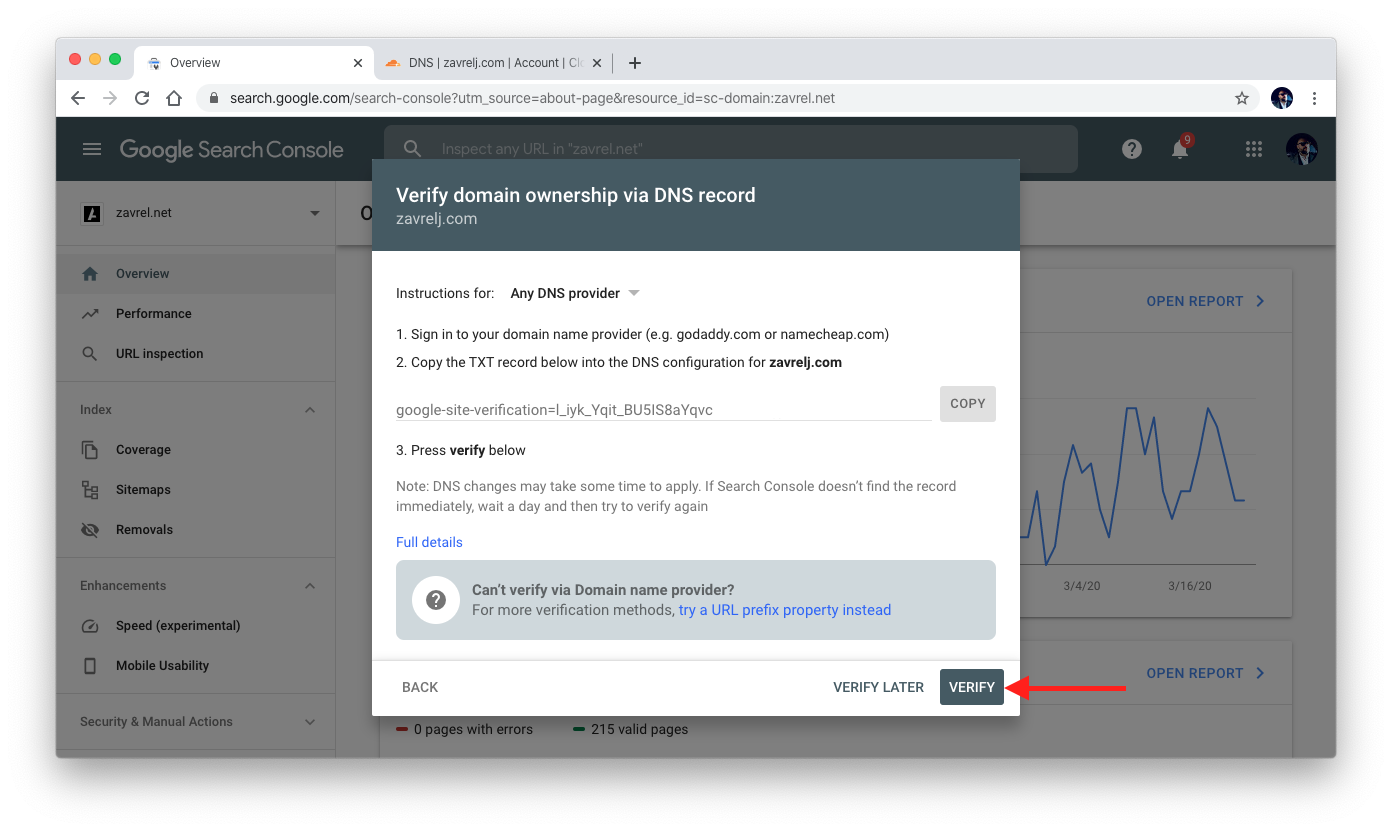
Task: Open the browser home page
Action: click(174, 98)
